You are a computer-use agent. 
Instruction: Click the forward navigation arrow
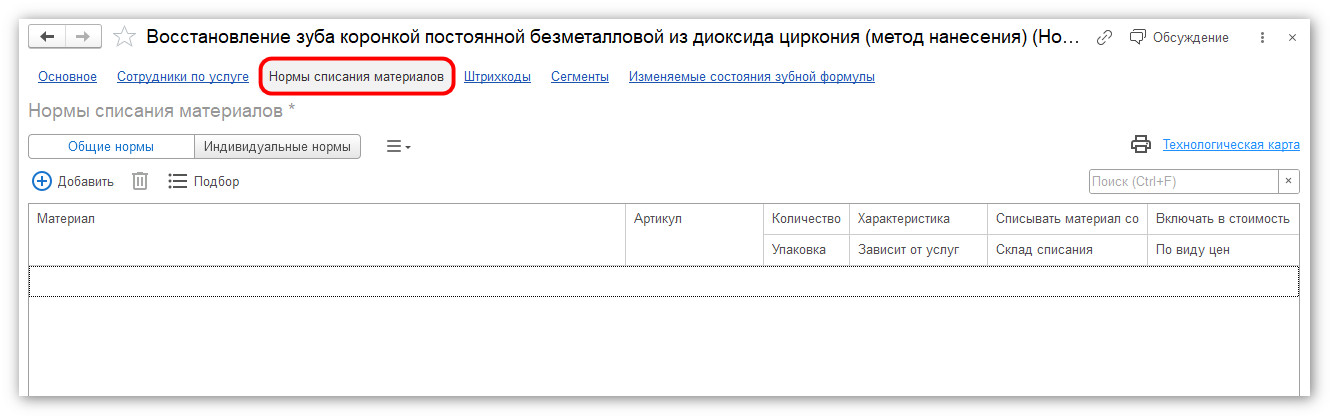[x=83, y=37]
